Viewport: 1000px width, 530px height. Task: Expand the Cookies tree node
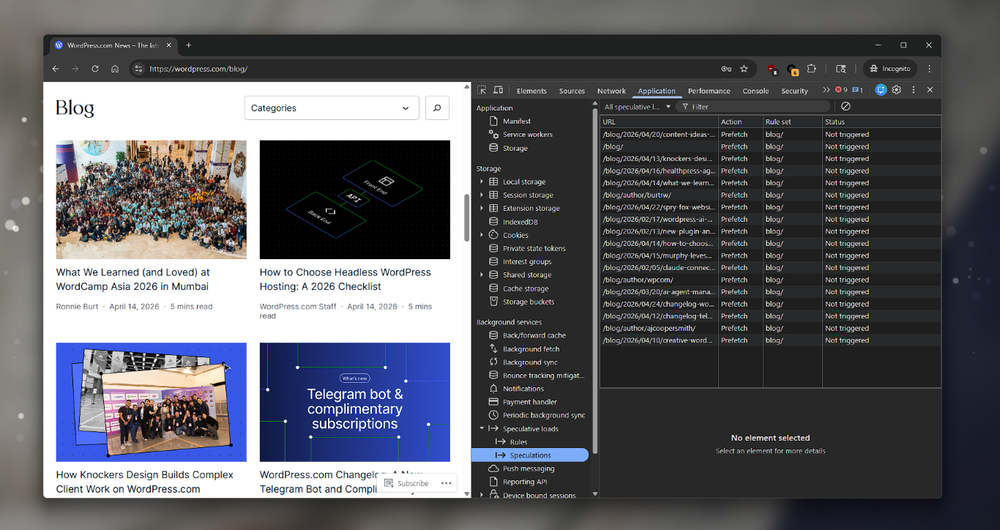[x=482, y=235]
